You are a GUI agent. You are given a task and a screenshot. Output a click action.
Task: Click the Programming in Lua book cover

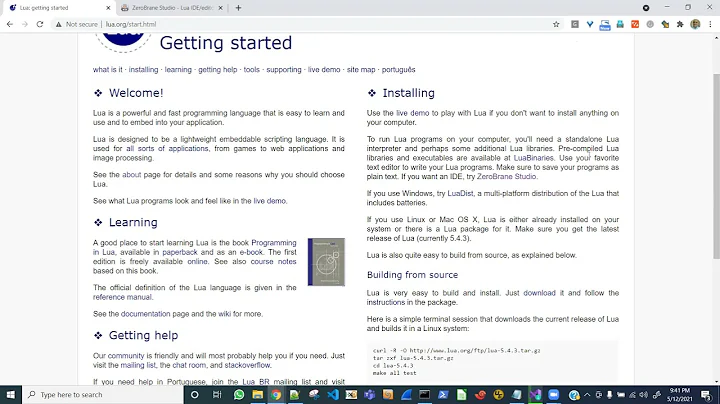[x=326, y=262]
